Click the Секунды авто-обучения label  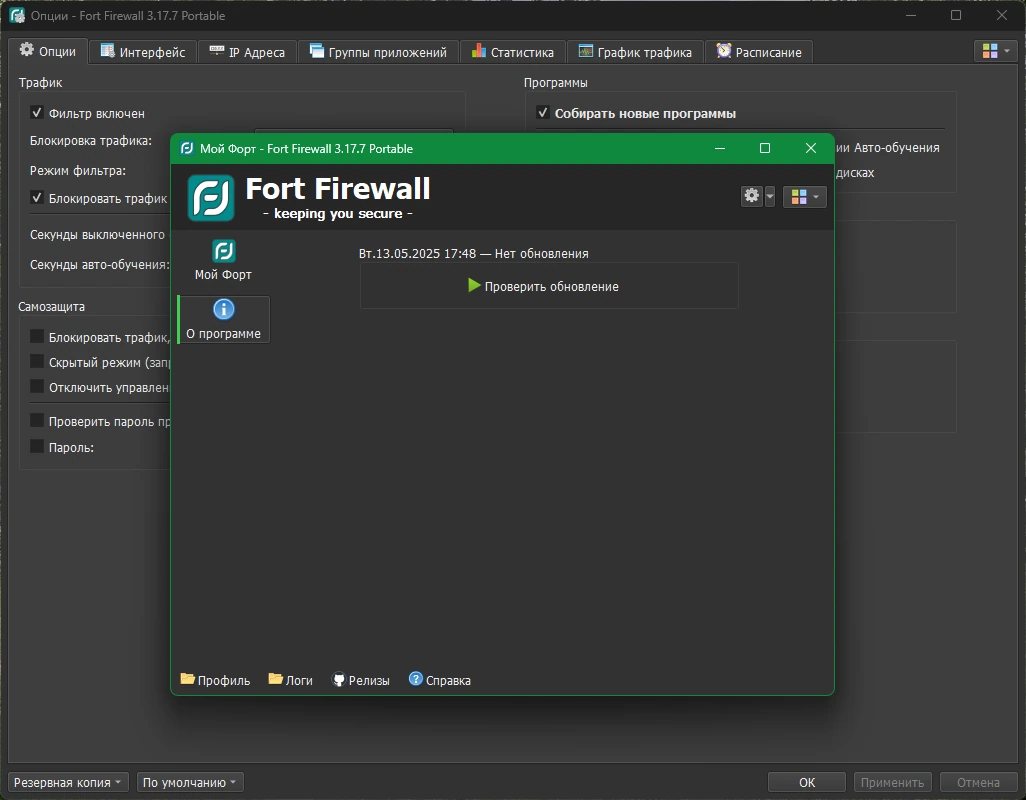tap(100, 265)
